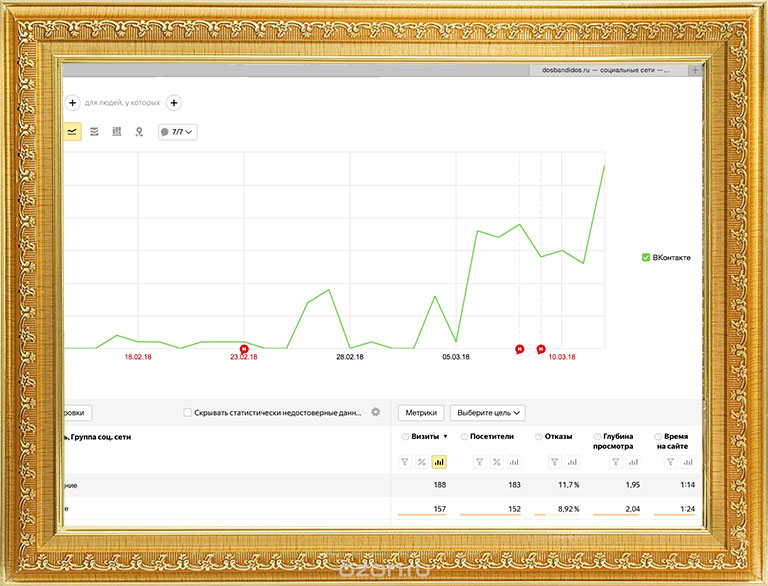This screenshot has width=768, height=586.
Task: Enable Скрывать статистически недостоверные данные checkbox
Action: click(x=188, y=412)
